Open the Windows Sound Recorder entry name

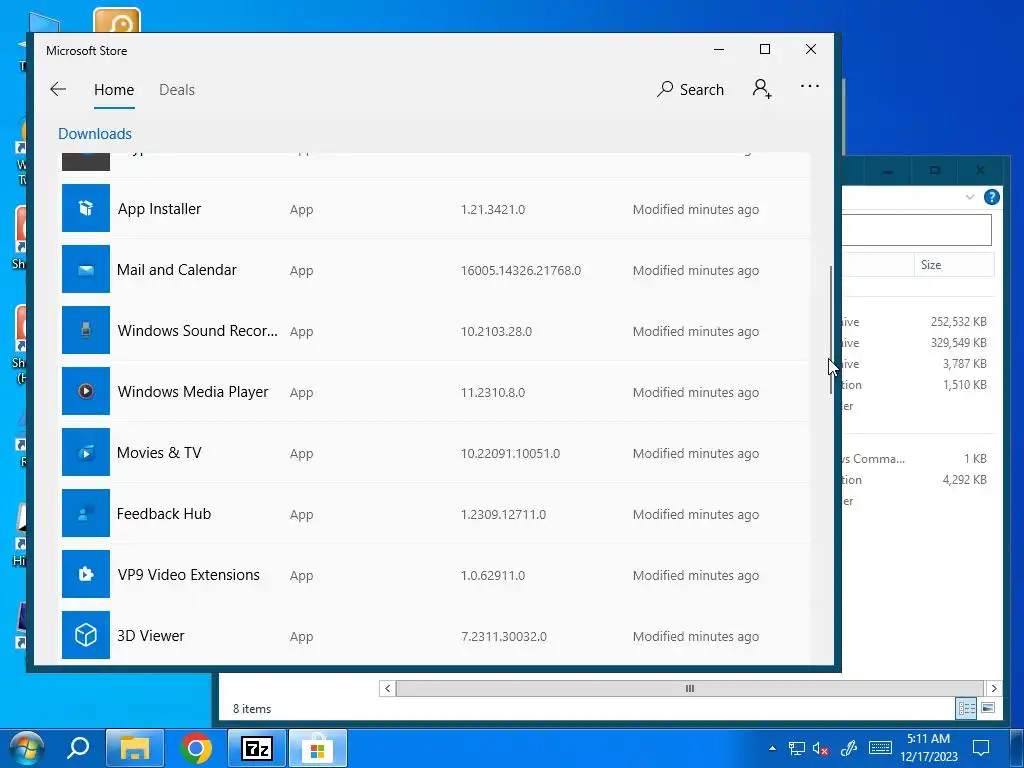[x=197, y=331]
